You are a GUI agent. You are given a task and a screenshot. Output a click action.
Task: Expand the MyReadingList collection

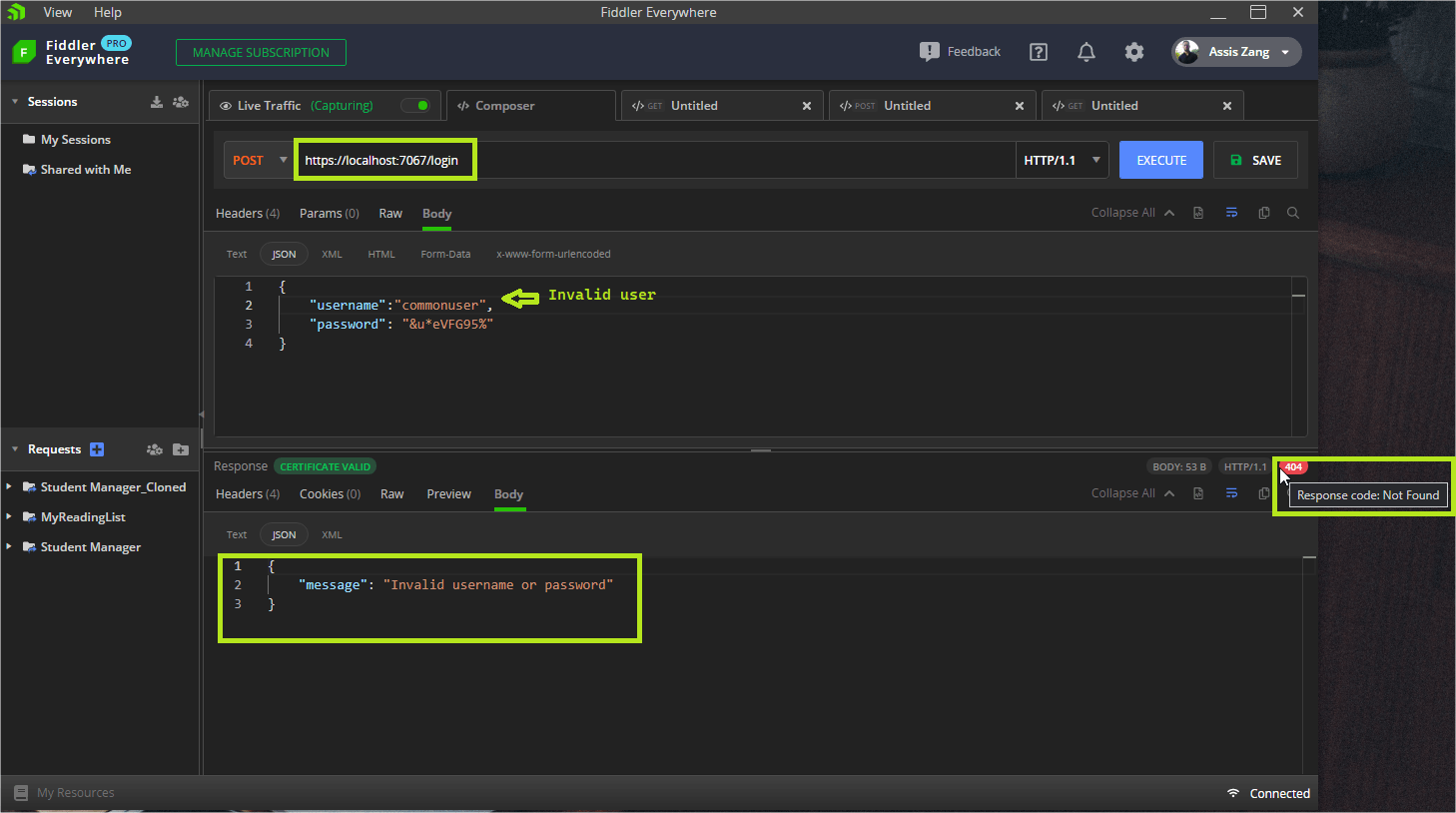[9, 517]
